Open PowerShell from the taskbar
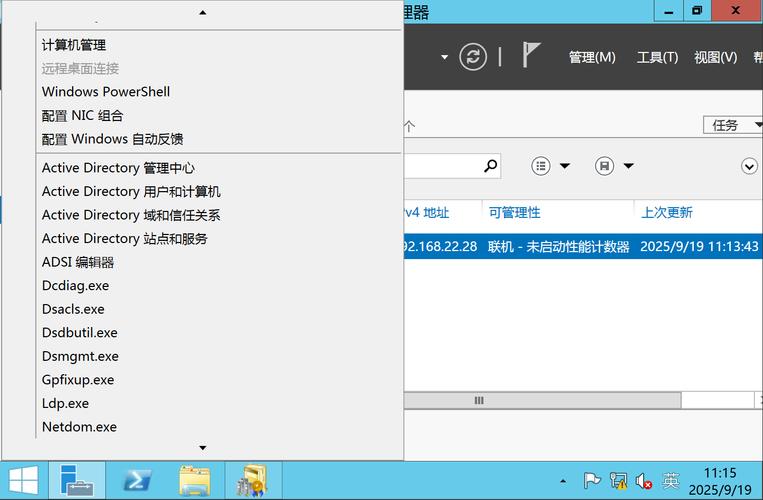 pos(137,480)
